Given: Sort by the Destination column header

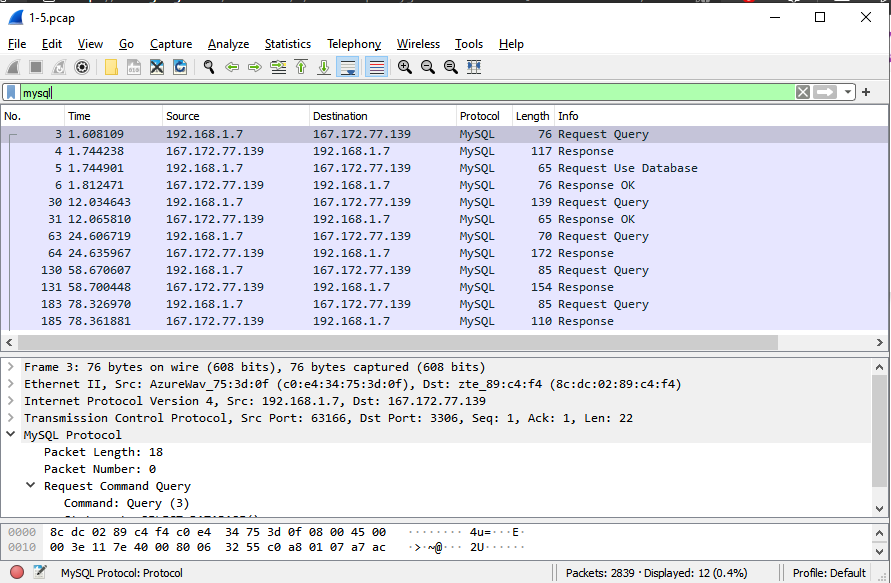Looking at the screenshot, I should point(382,116).
